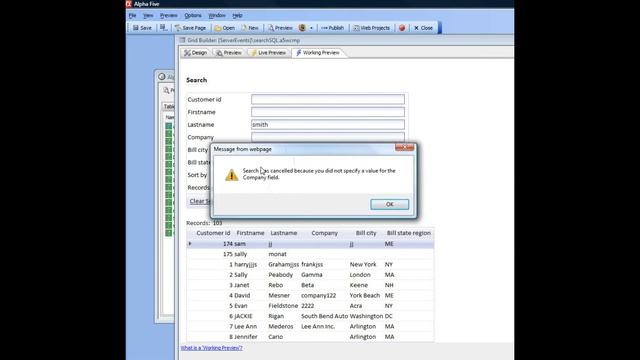This screenshot has width=640, height=360.
Task: Click the Customer id column header
Action: pyautogui.click(x=213, y=233)
